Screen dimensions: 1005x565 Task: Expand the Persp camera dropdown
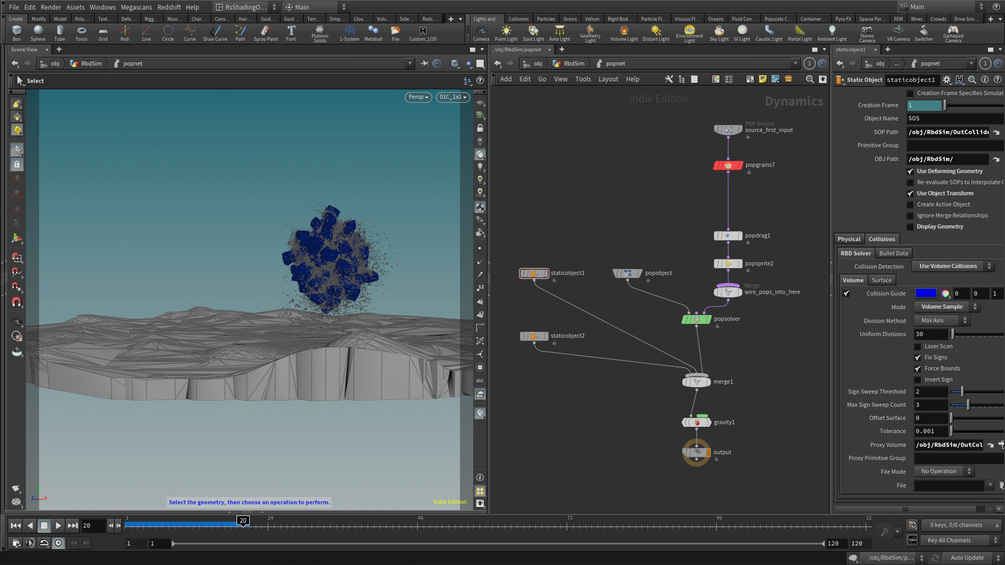pos(418,97)
